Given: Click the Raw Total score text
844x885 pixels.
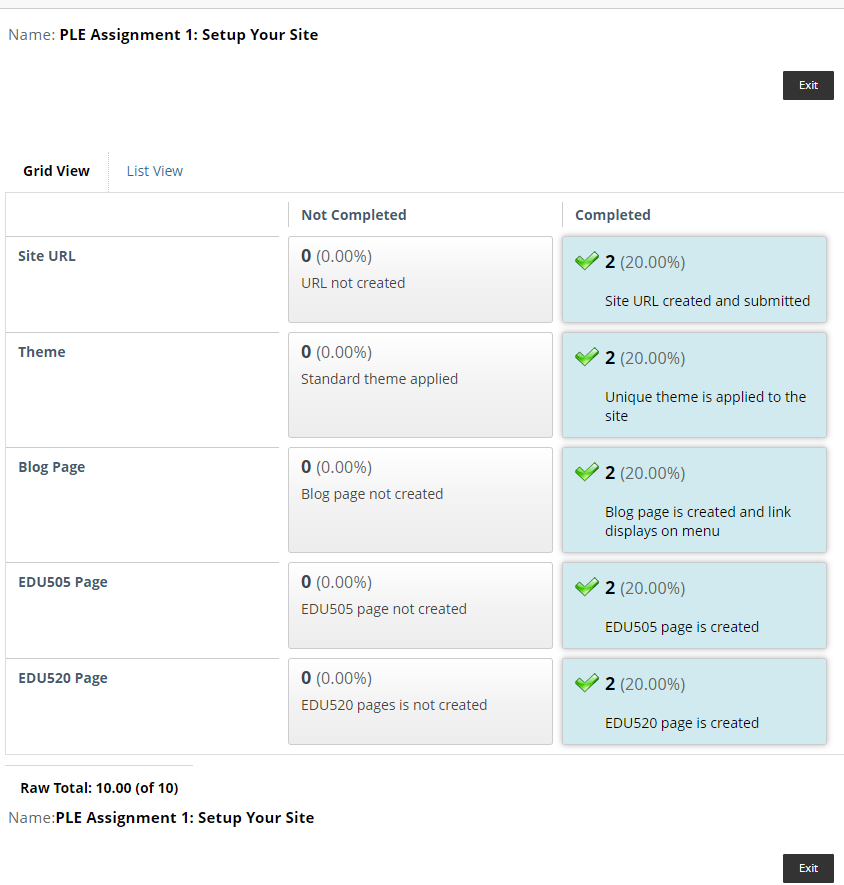Looking at the screenshot, I should pyautogui.click(x=99, y=788).
